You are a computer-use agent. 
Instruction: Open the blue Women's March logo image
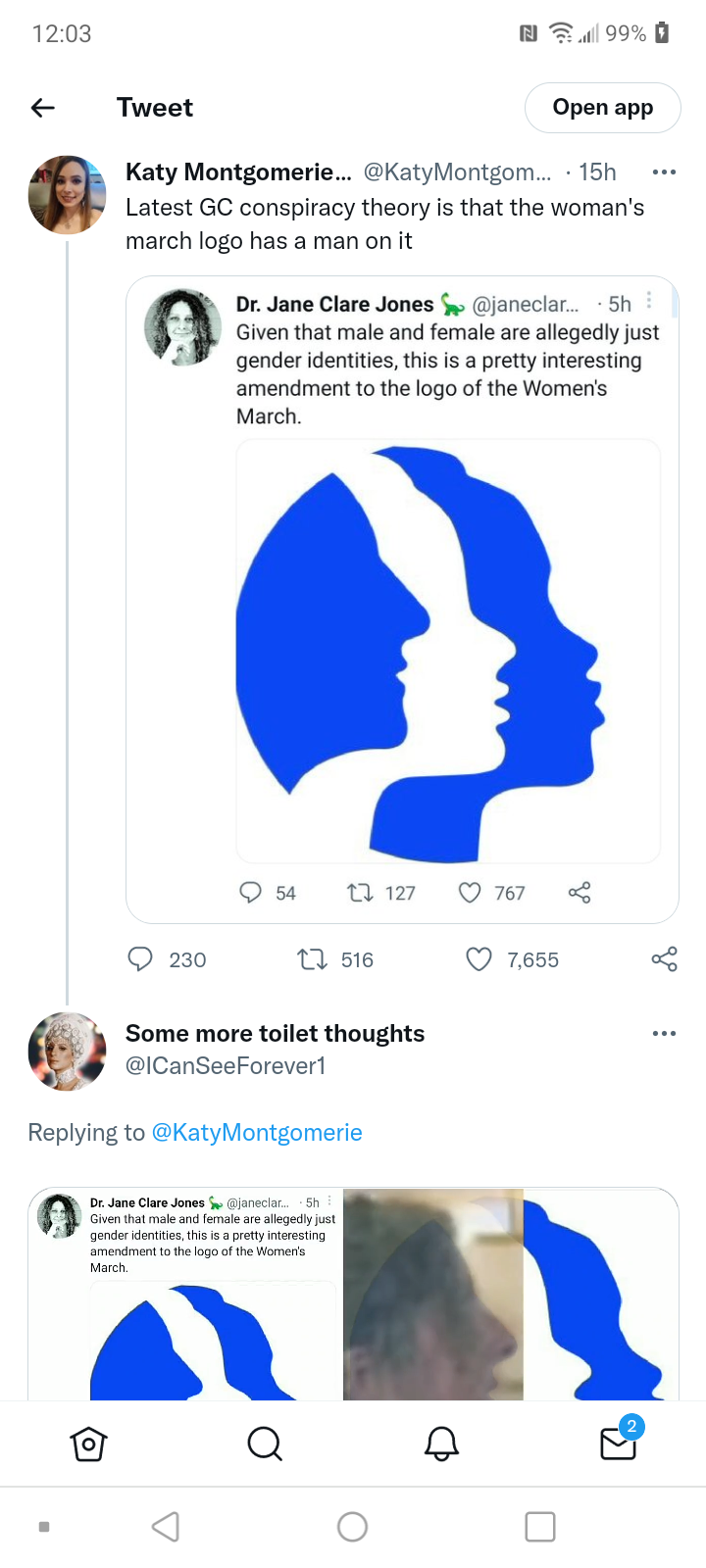448,652
